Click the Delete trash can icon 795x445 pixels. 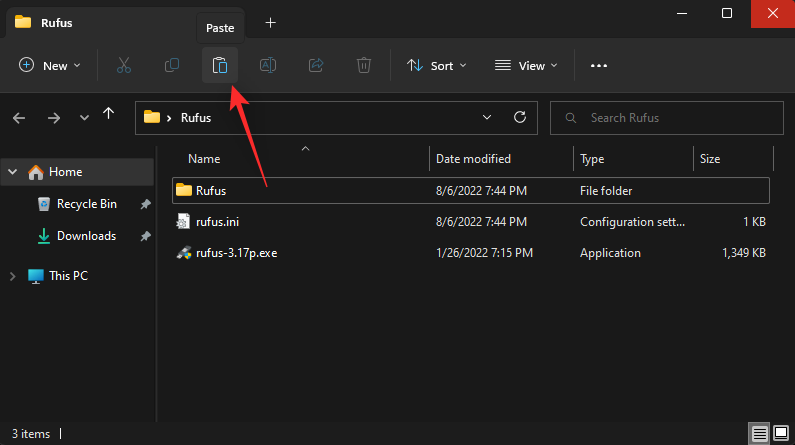[x=364, y=65]
